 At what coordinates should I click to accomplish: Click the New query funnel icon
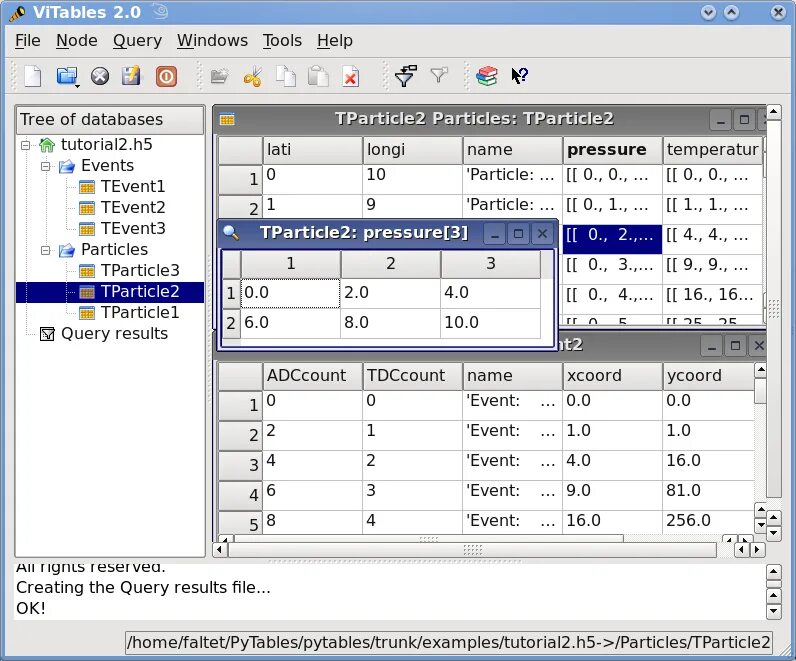406,76
